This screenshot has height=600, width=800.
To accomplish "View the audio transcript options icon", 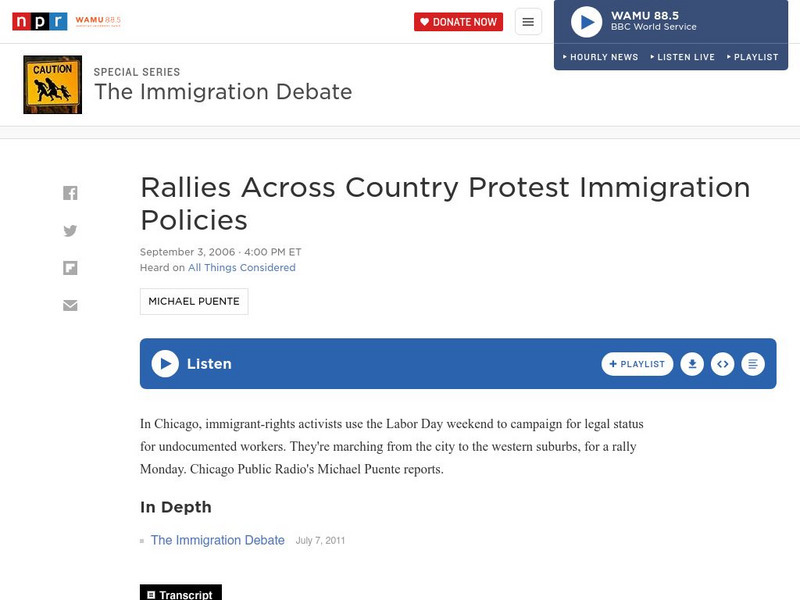I will tap(753, 364).
